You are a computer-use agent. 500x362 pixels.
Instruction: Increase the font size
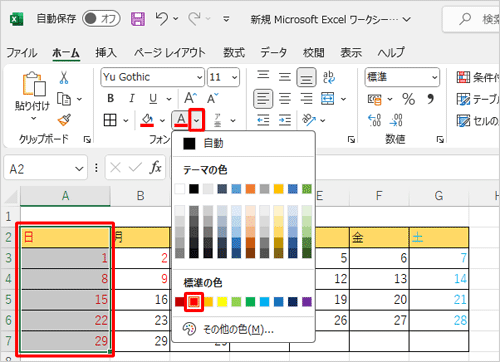[190, 98]
